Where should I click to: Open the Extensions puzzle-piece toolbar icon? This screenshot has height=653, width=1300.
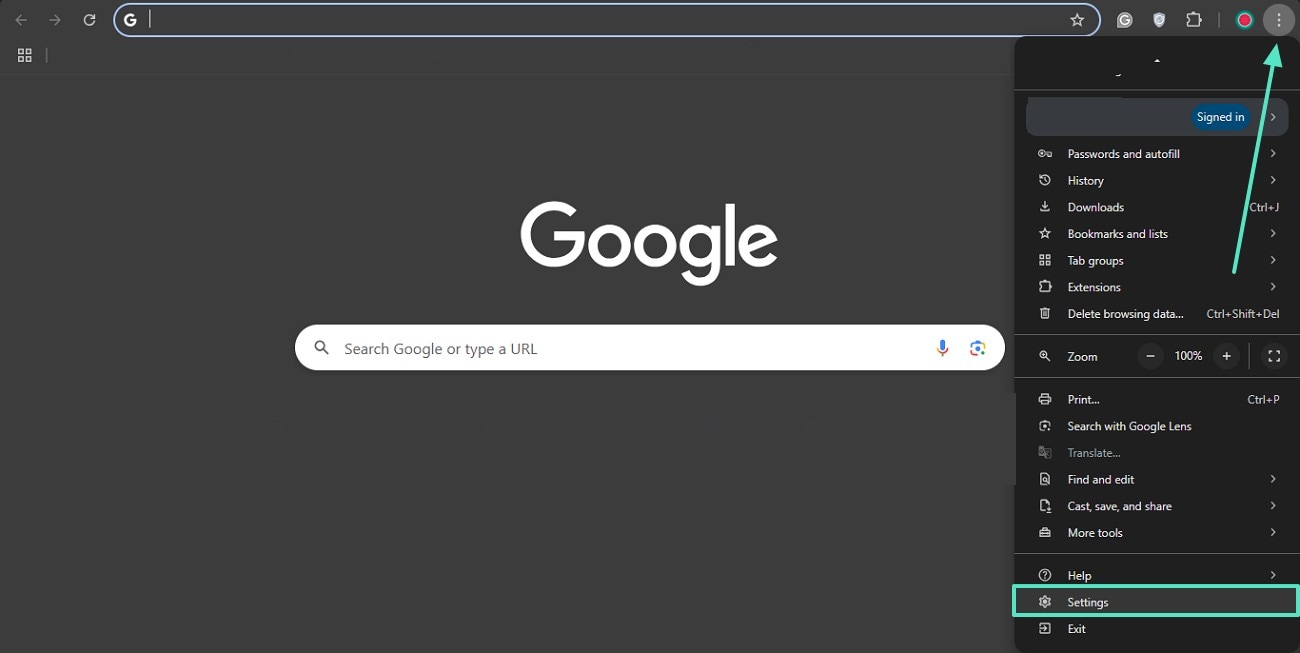(1193, 20)
